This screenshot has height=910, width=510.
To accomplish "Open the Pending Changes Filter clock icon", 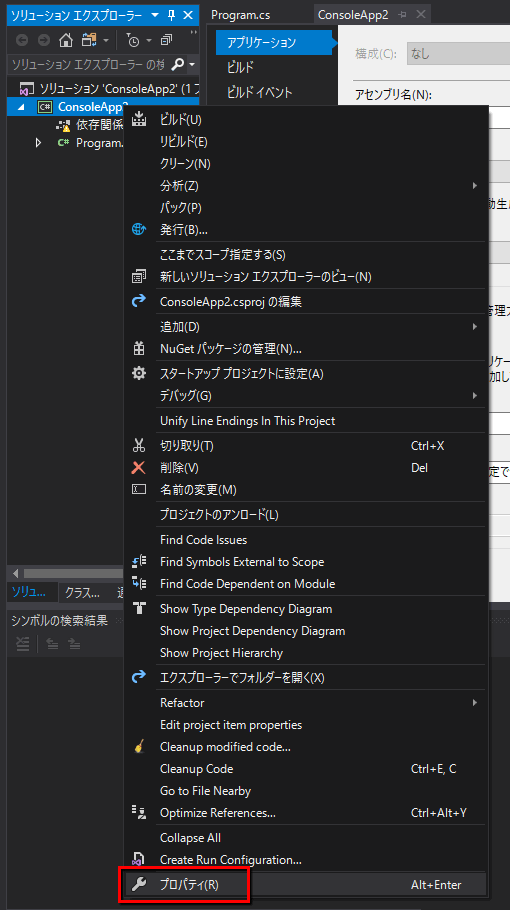I will tap(133, 40).
